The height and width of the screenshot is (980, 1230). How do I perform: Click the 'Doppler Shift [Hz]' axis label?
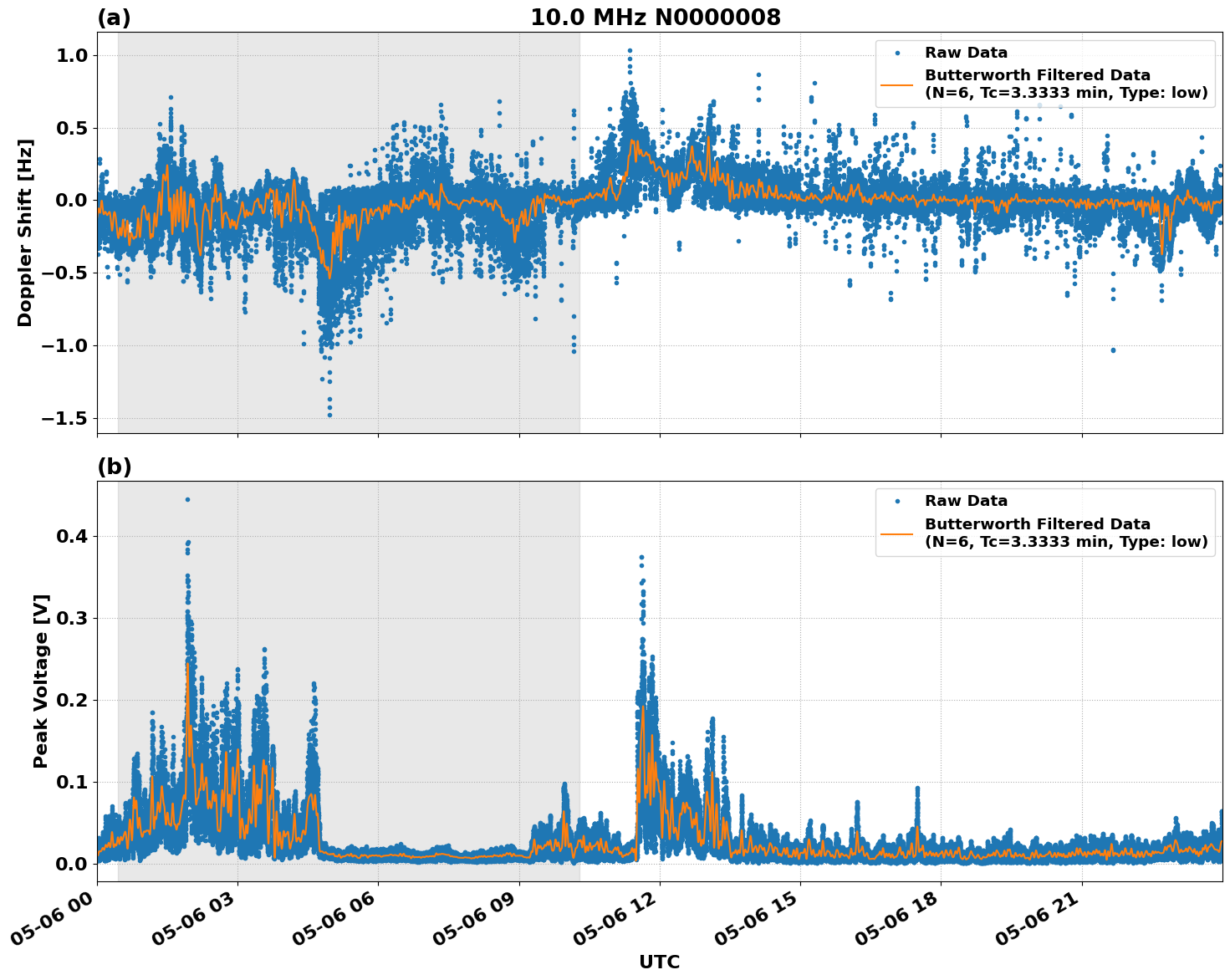pyautogui.click(x=25, y=232)
